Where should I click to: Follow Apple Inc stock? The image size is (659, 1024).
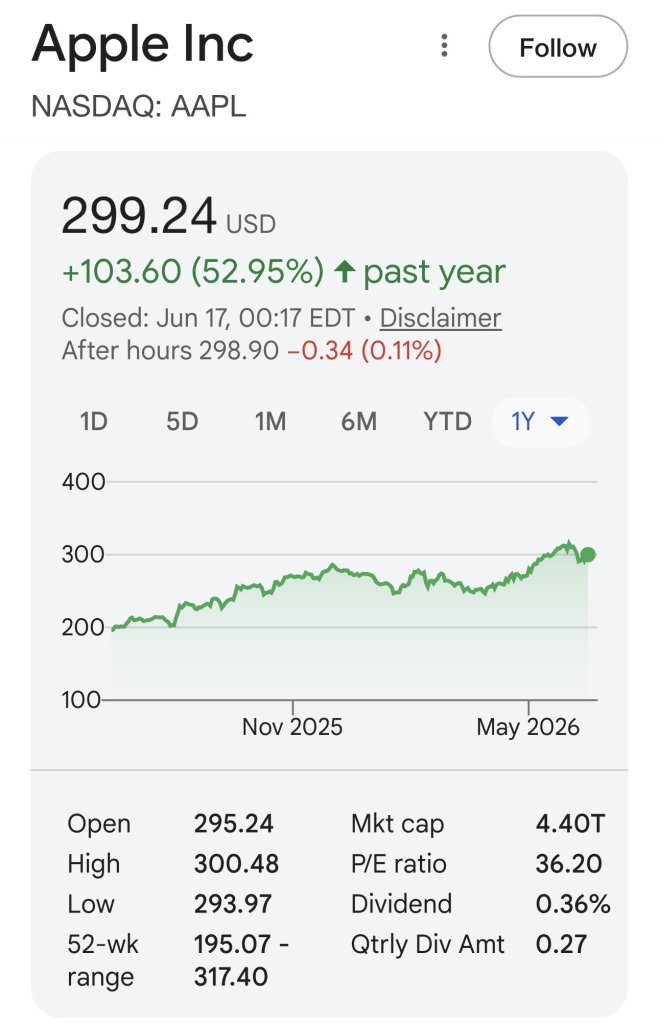[558, 47]
